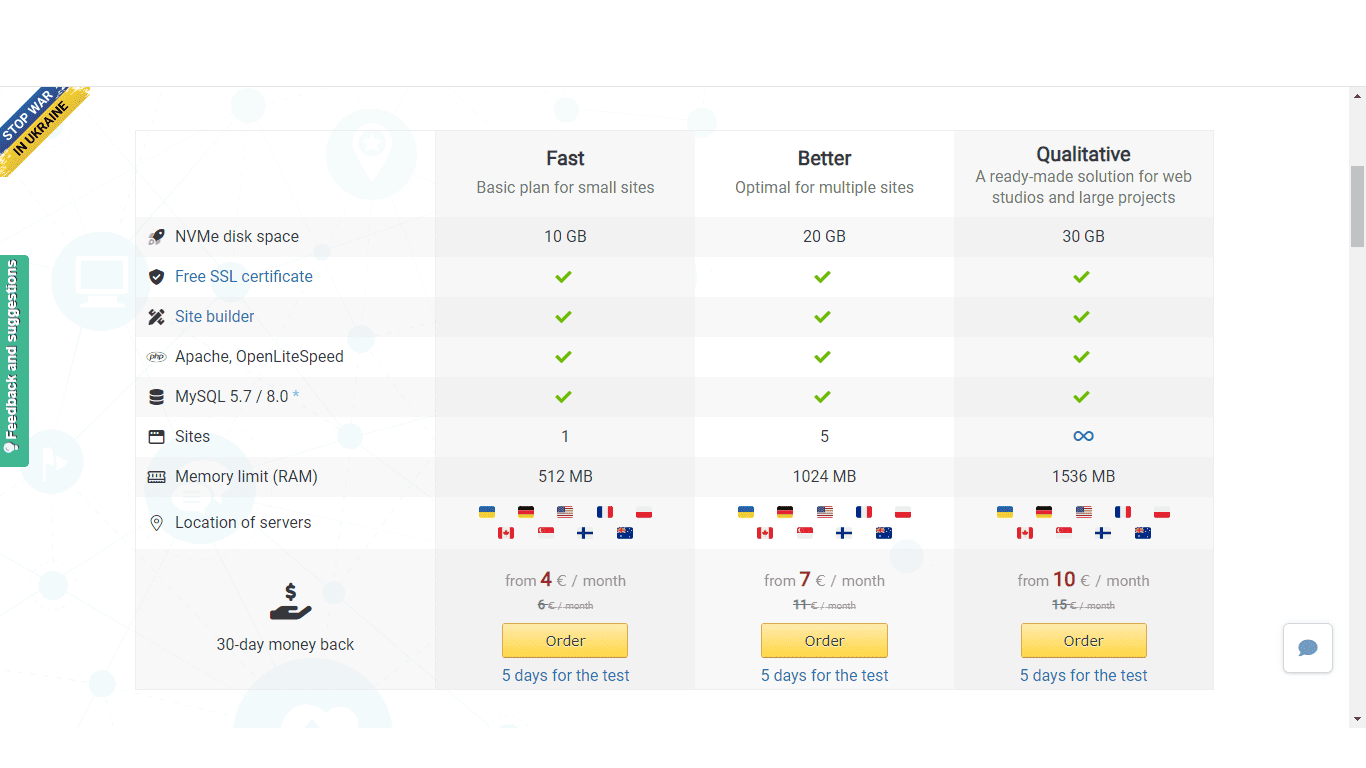Click the rocket icon beside NVMe disk space
The height and width of the screenshot is (768, 1366).
pyautogui.click(x=156, y=237)
